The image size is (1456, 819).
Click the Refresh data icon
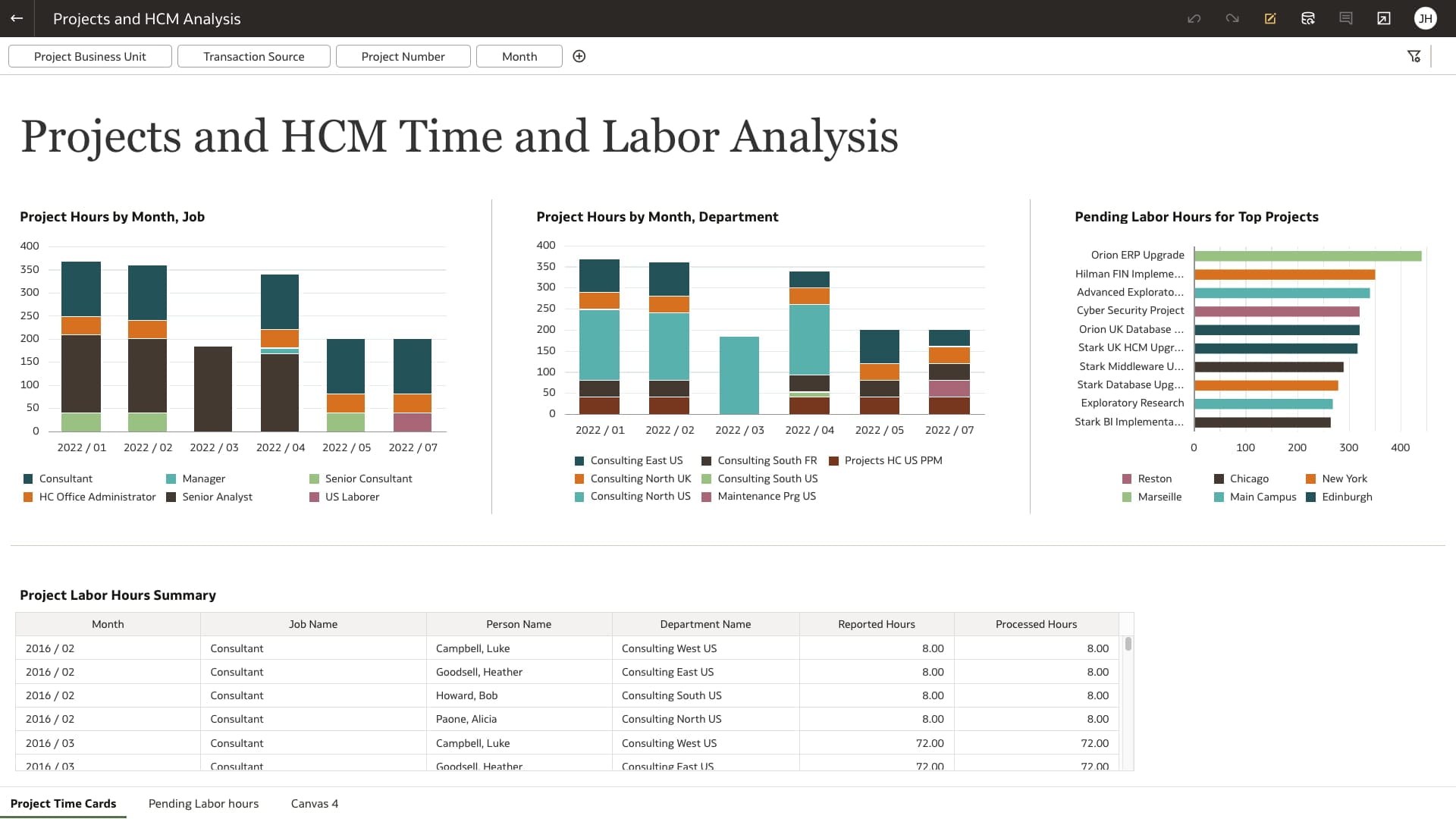click(1308, 18)
